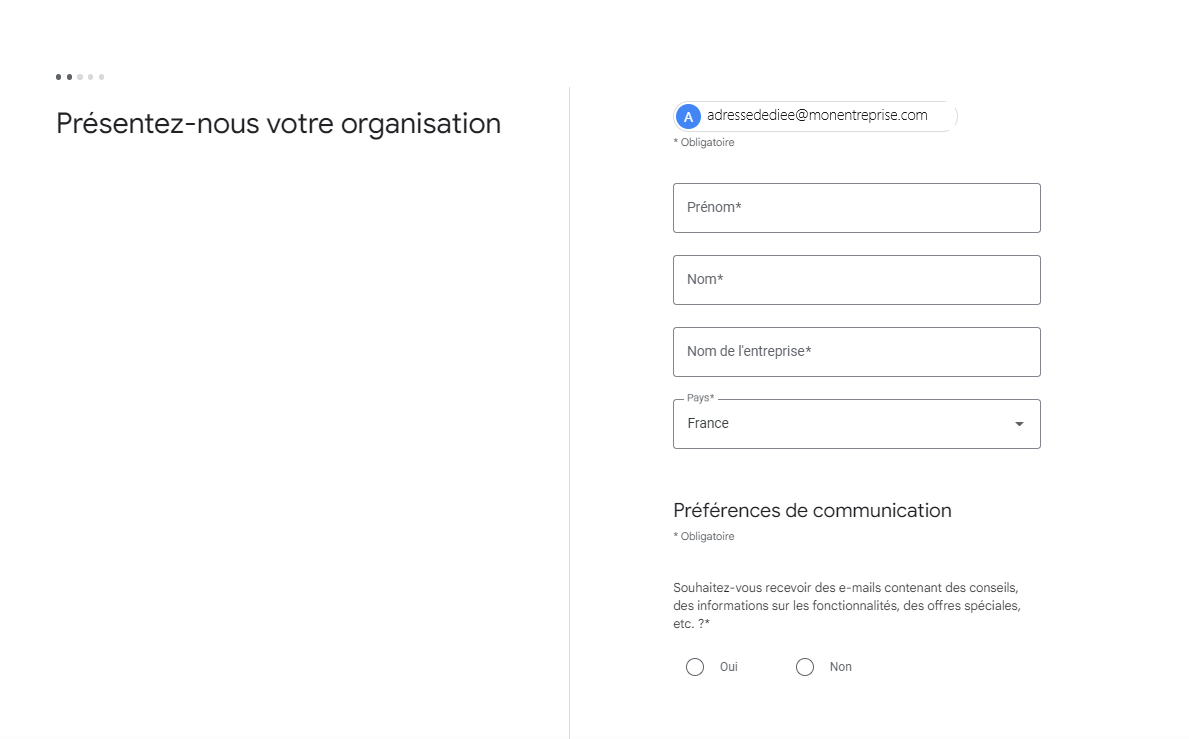Focus the Prénom text field

click(856, 208)
